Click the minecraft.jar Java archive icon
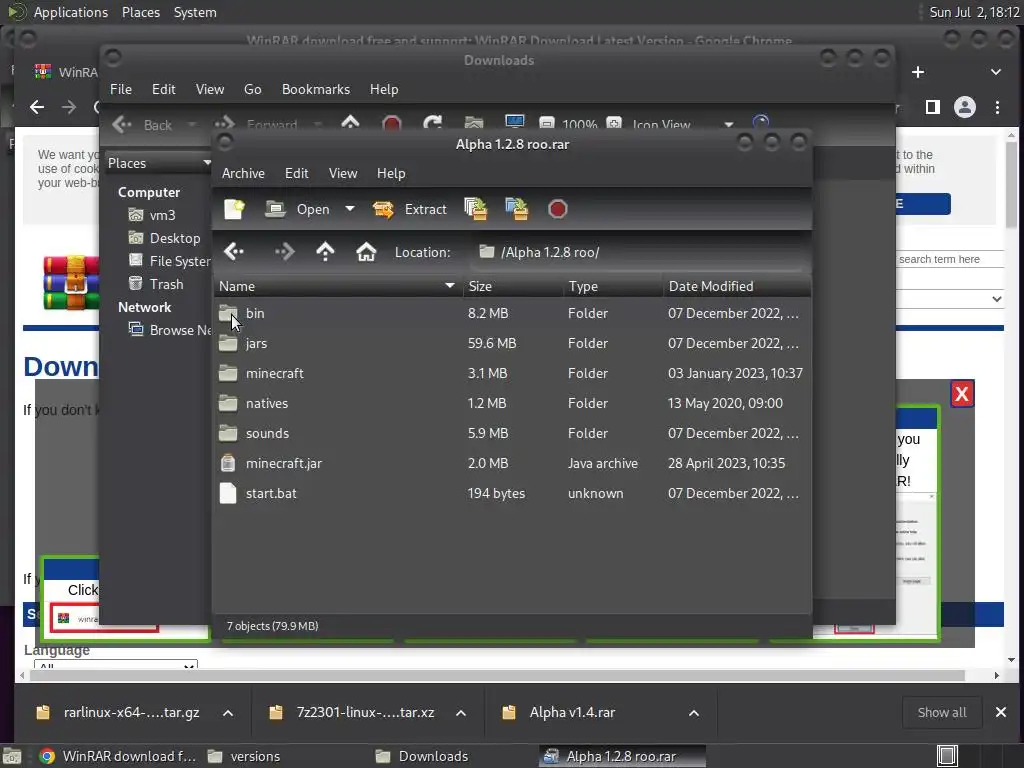1024x768 pixels. pos(228,463)
